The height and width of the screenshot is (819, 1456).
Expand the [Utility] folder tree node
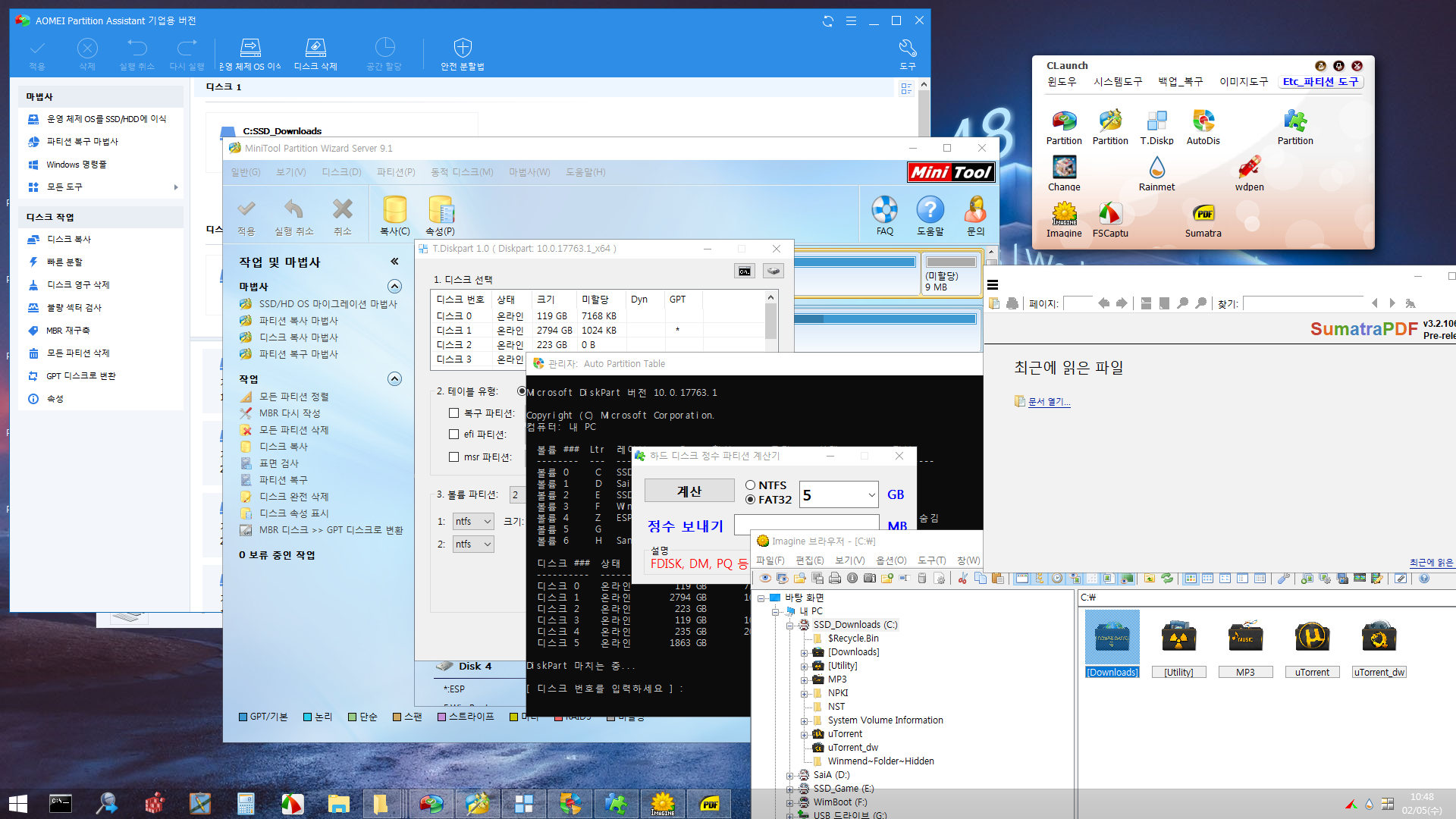[x=804, y=667]
